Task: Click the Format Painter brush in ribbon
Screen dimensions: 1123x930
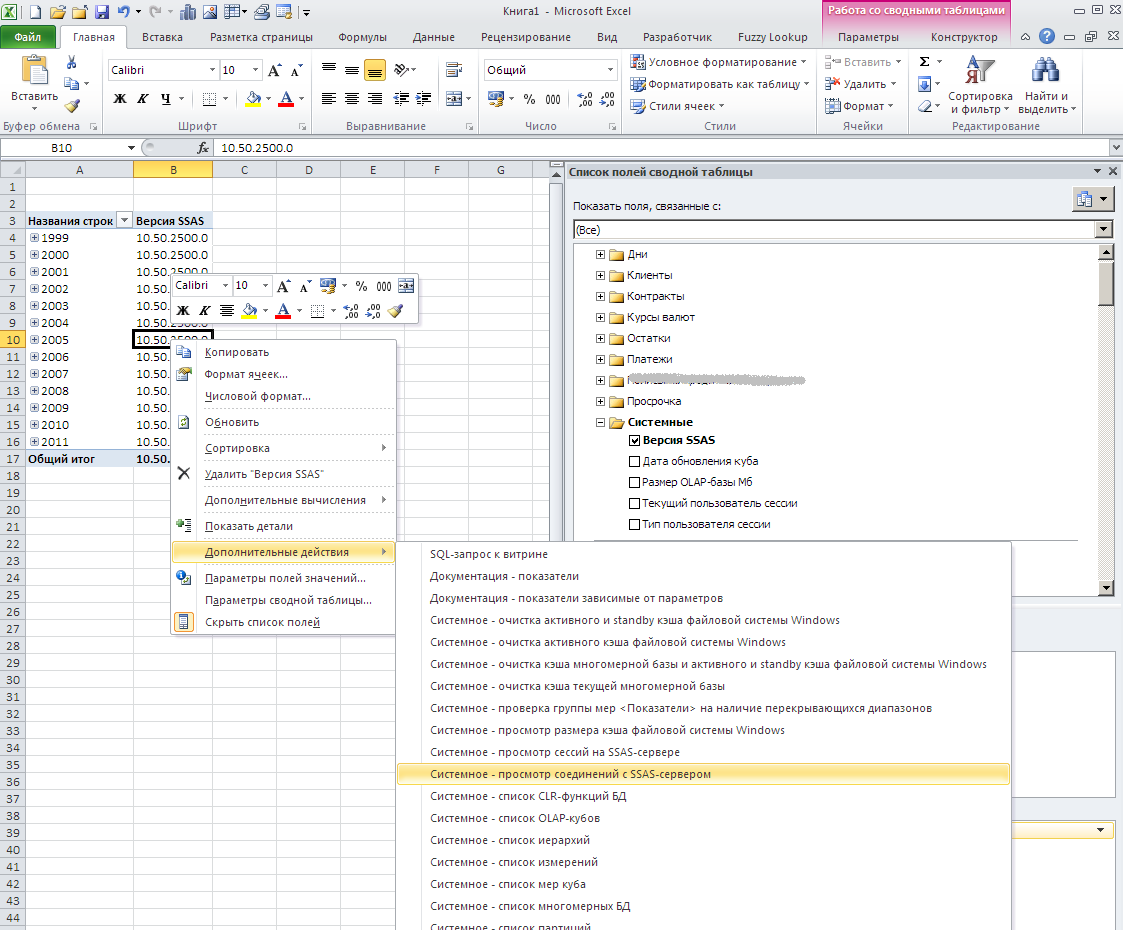Action: pyautogui.click(x=72, y=106)
